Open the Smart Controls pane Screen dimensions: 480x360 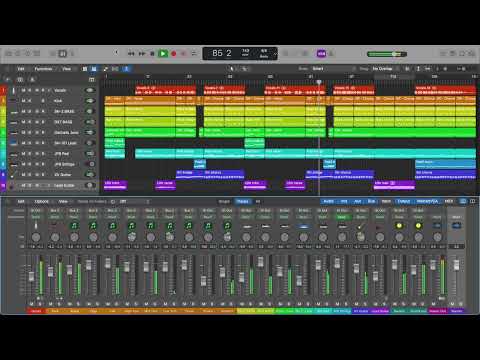pyautogui.click(x=53, y=53)
